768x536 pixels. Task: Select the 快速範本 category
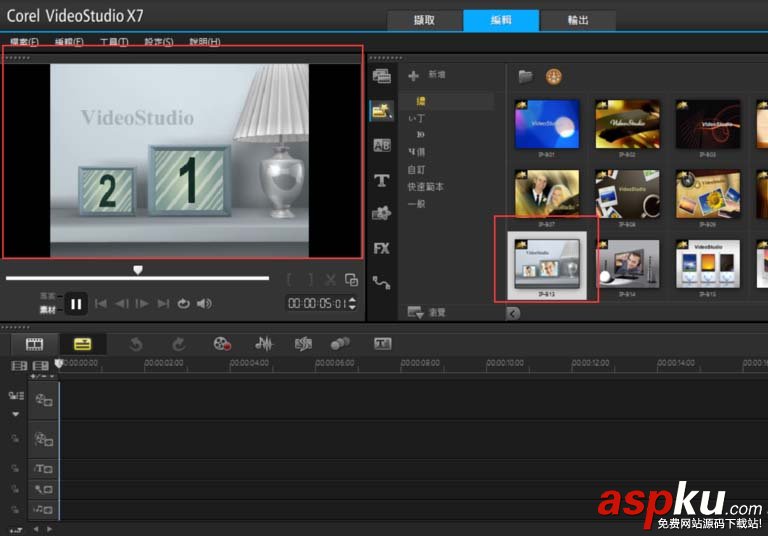coord(426,187)
